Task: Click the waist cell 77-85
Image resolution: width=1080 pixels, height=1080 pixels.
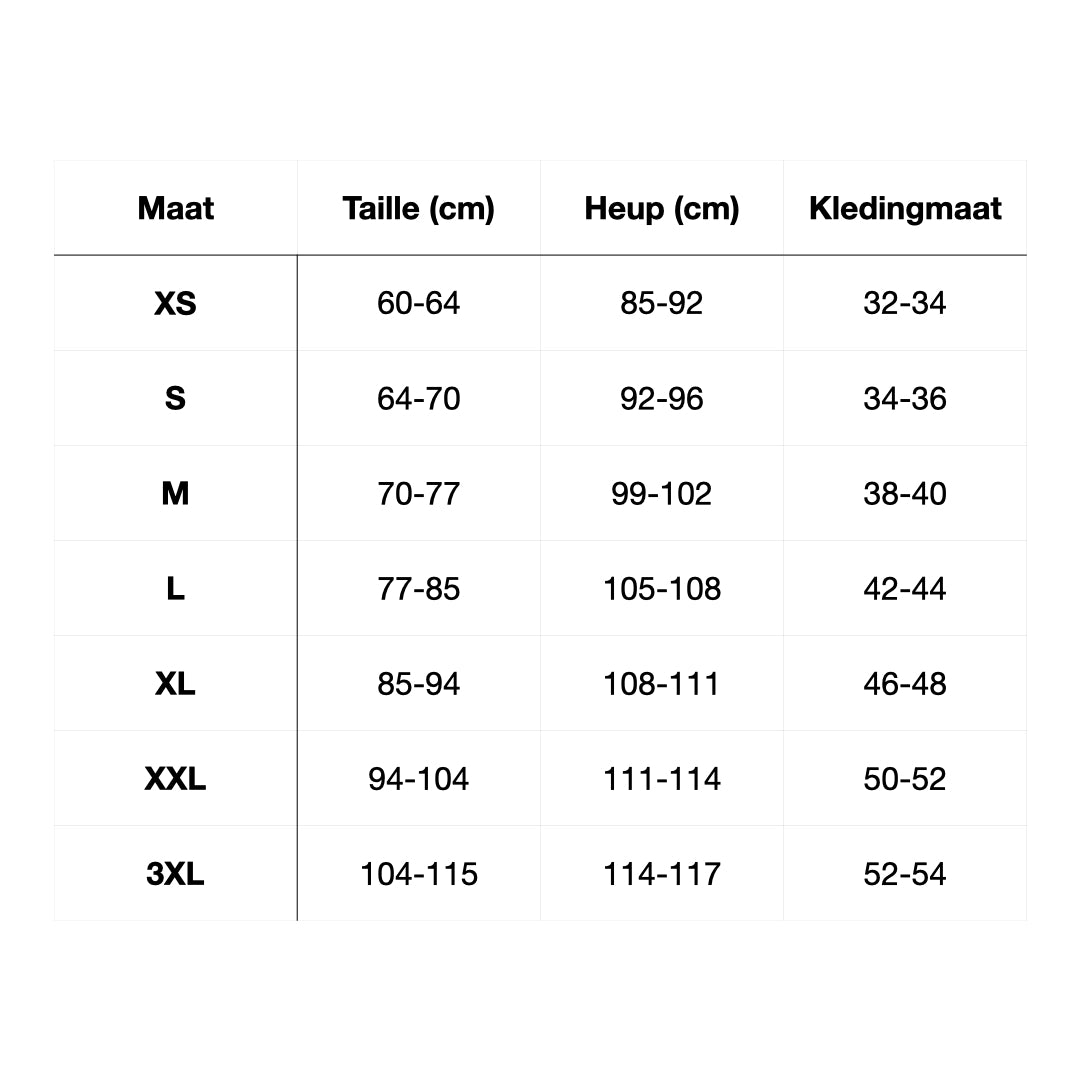Action: click(x=418, y=589)
